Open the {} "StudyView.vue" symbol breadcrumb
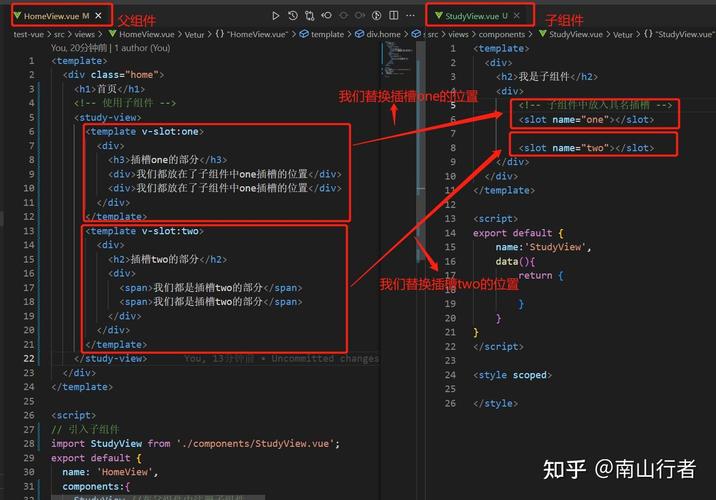This screenshot has height=500, width=716. tap(678, 34)
